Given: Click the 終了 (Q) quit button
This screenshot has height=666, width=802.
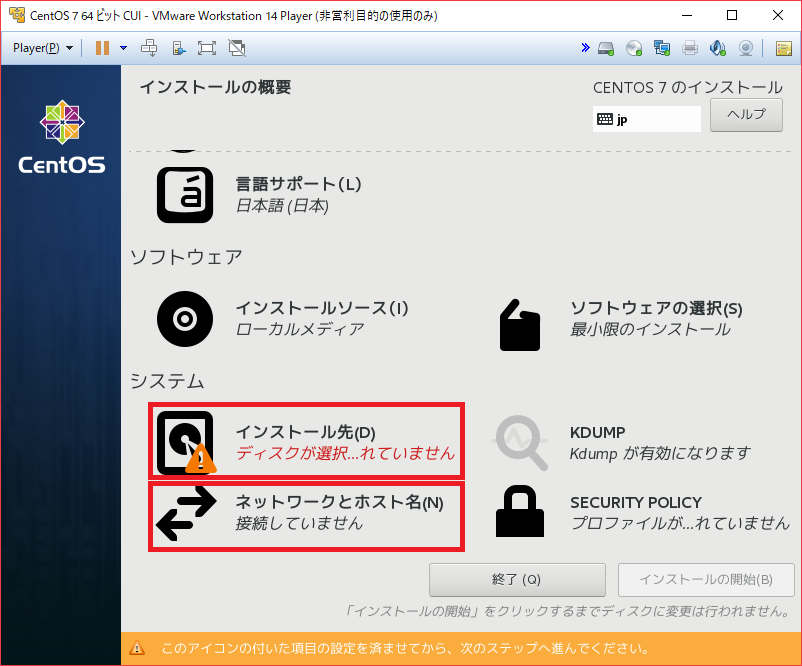Looking at the screenshot, I should pos(517,580).
